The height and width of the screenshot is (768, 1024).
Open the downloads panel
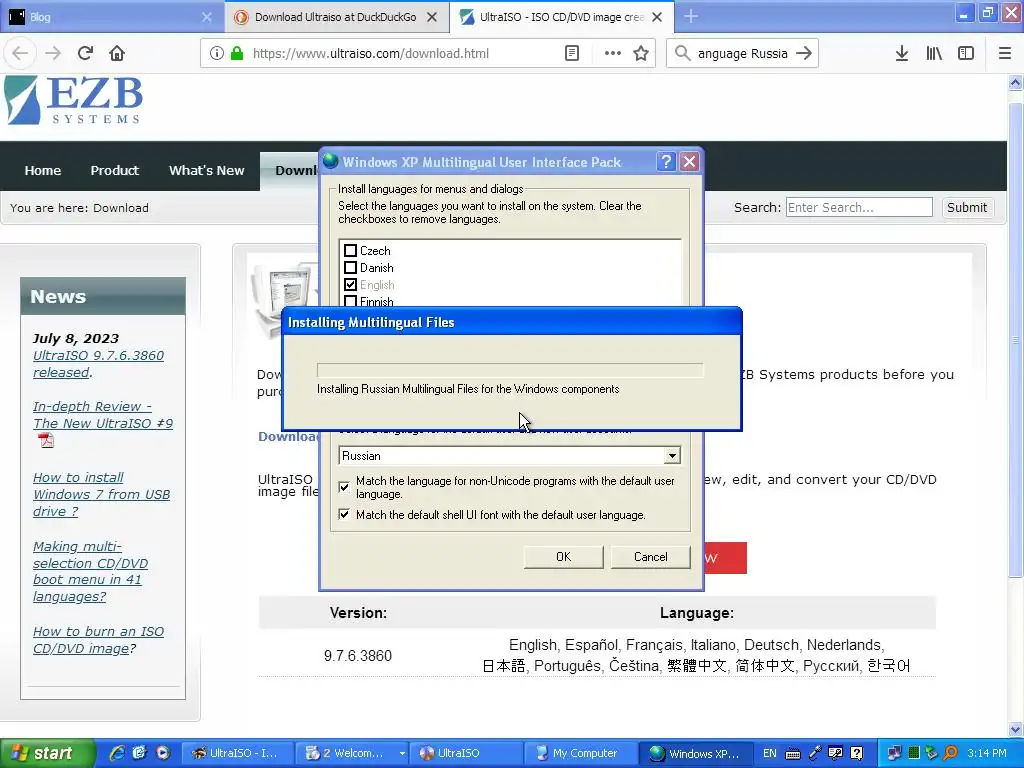coord(902,54)
